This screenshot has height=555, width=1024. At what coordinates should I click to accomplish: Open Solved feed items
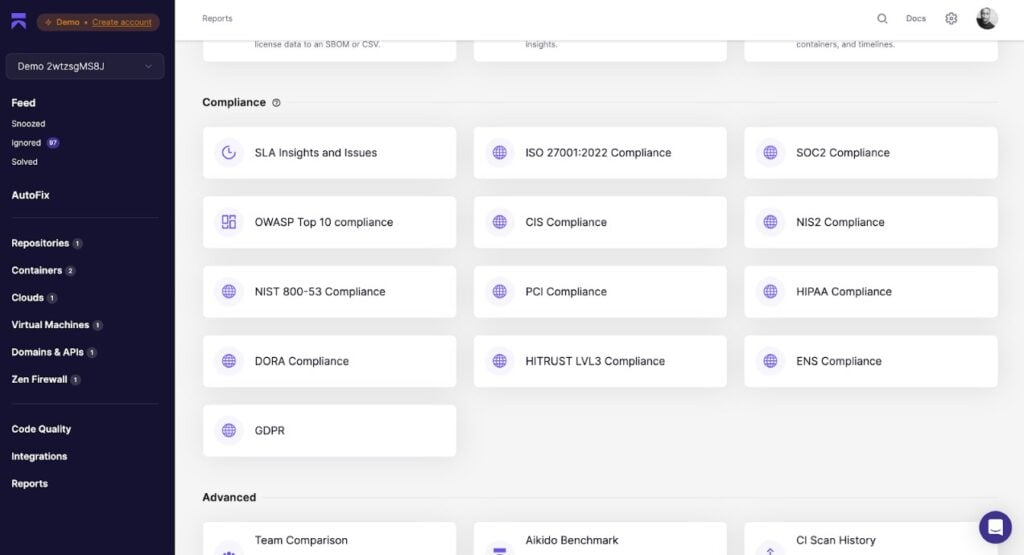24,162
